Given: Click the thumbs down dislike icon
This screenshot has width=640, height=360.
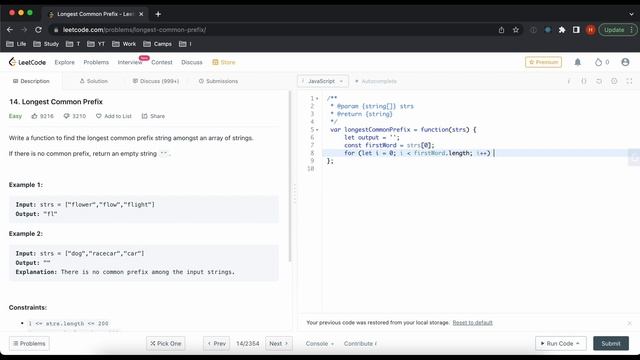Looking at the screenshot, I should pyautogui.click(x=67, y=116).
